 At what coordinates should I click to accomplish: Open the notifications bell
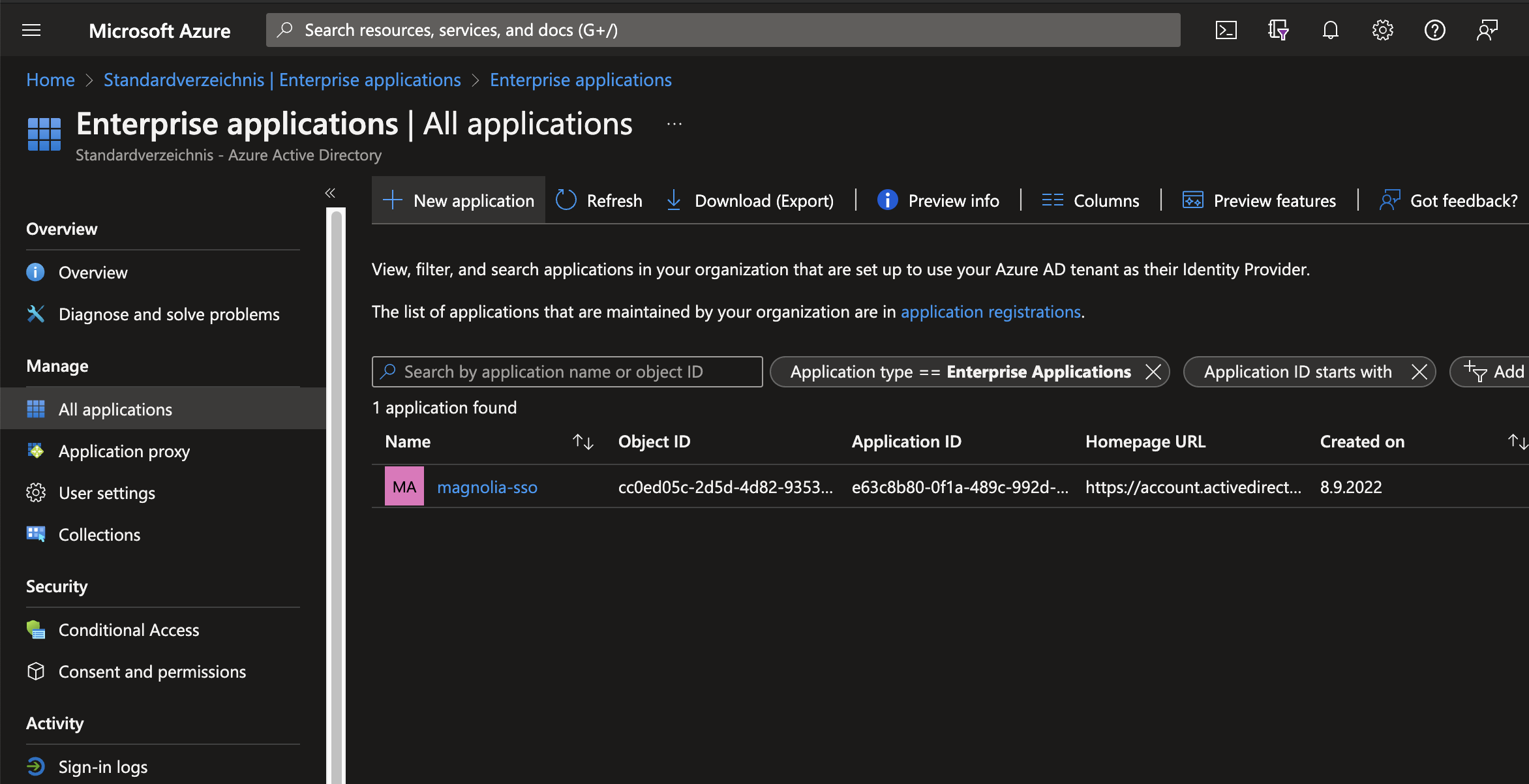[1331, 30]
